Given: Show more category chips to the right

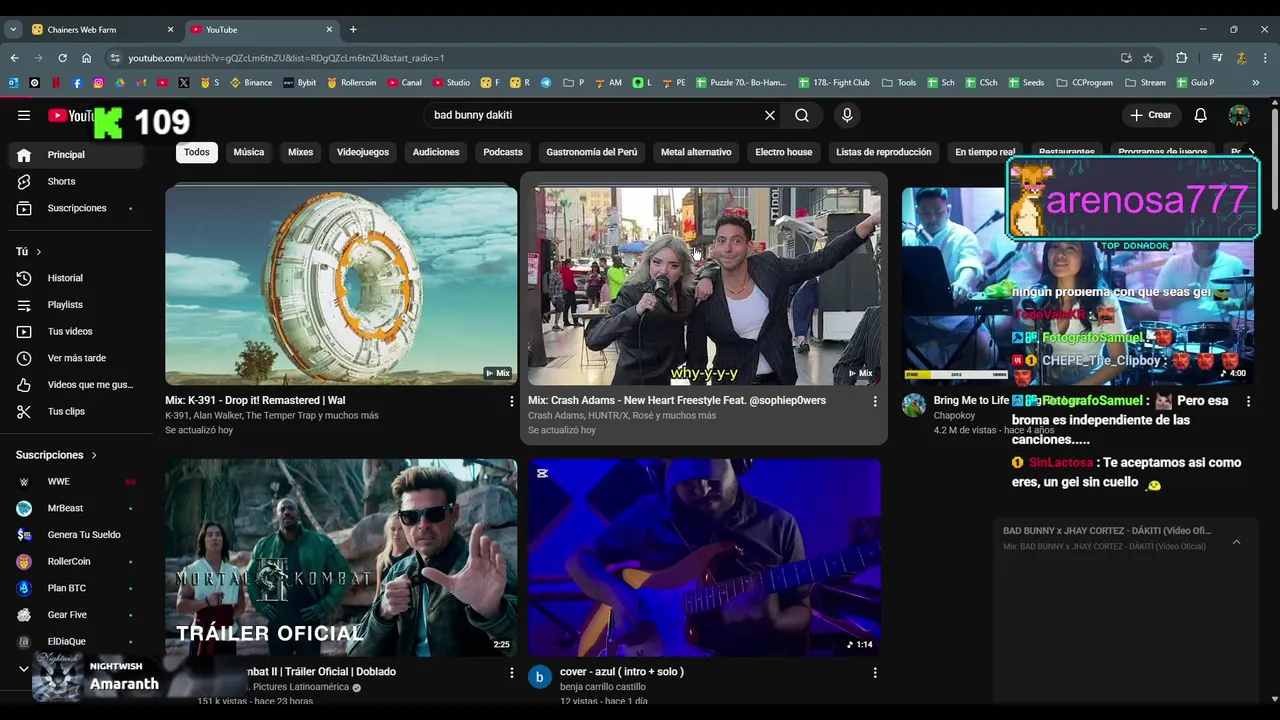Looking at the screenshot, I should tap(1251, 153).
